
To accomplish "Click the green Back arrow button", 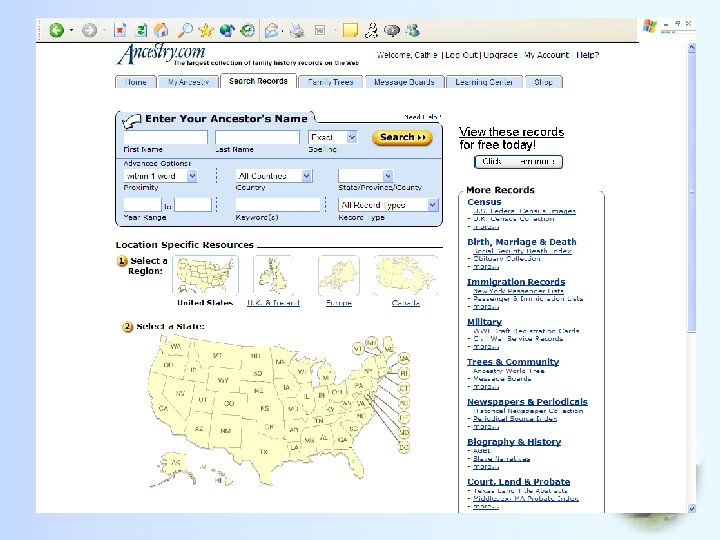I will point(56,31).
